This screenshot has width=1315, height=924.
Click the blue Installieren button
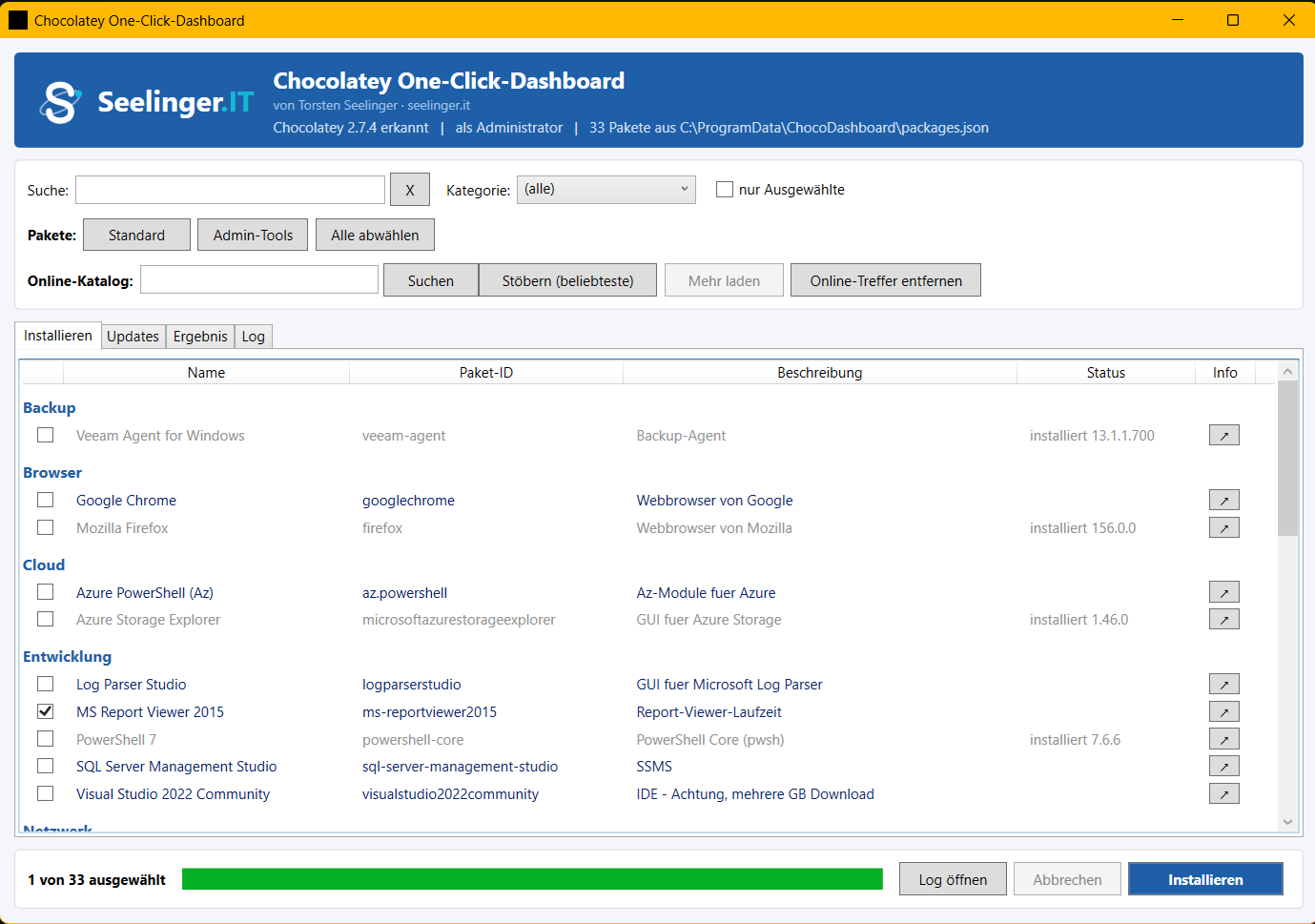[x=1205, y=879]
